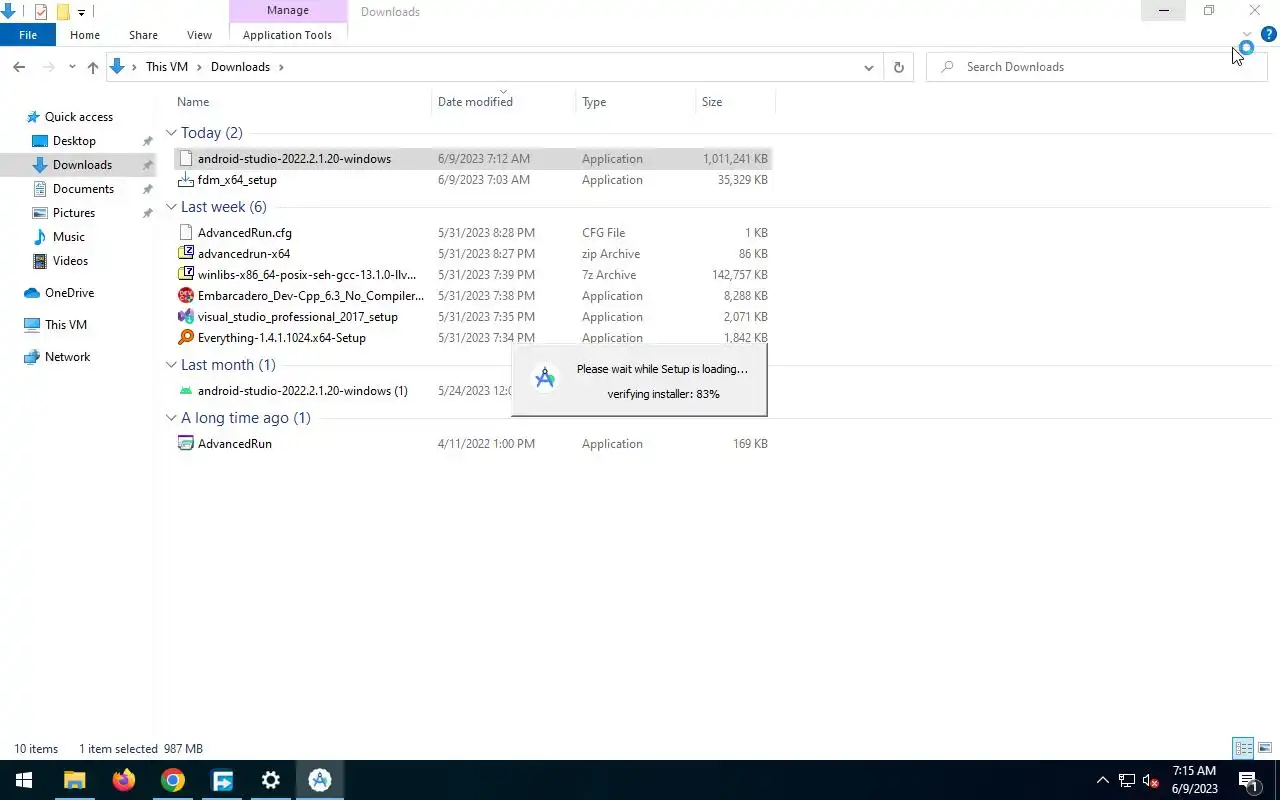Switch to Details view layout

[x=1243, y=748]
